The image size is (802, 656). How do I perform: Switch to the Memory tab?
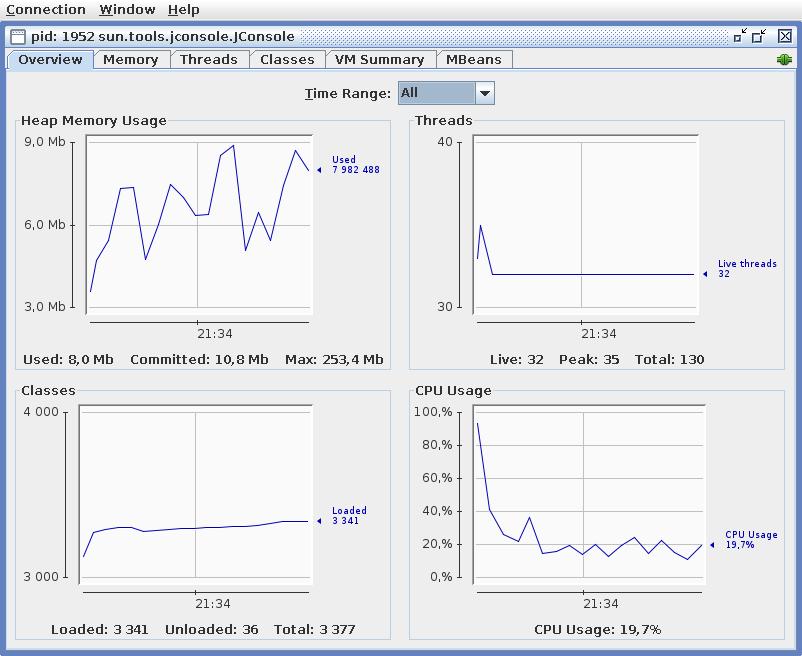[x=131, y=59]
